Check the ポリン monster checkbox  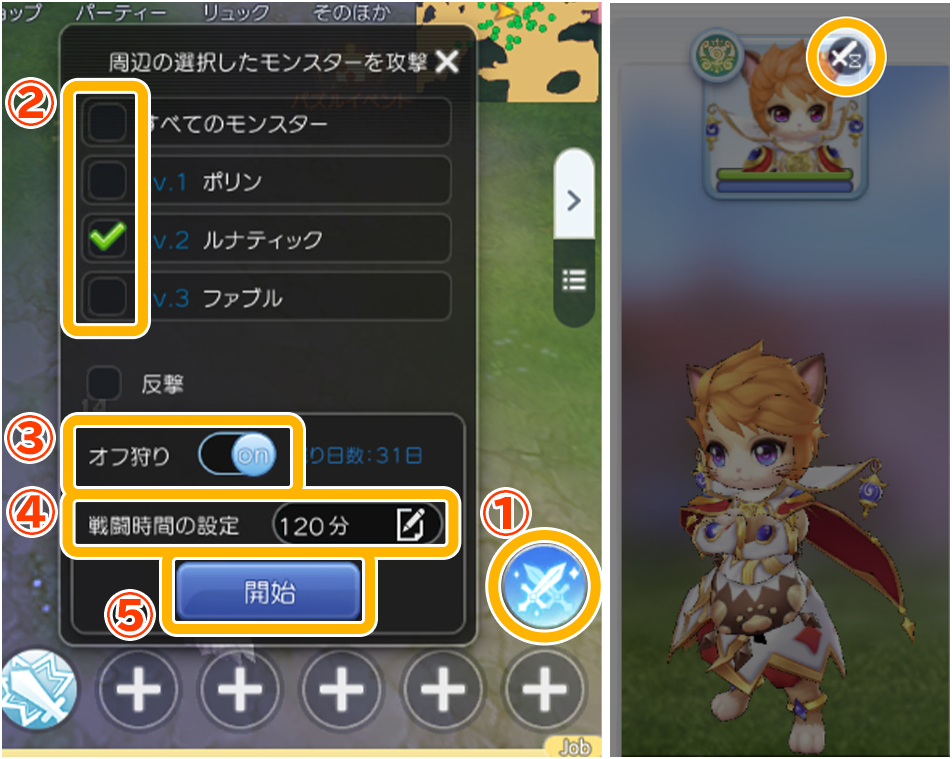pyautogui.click(x=107, y=181)
